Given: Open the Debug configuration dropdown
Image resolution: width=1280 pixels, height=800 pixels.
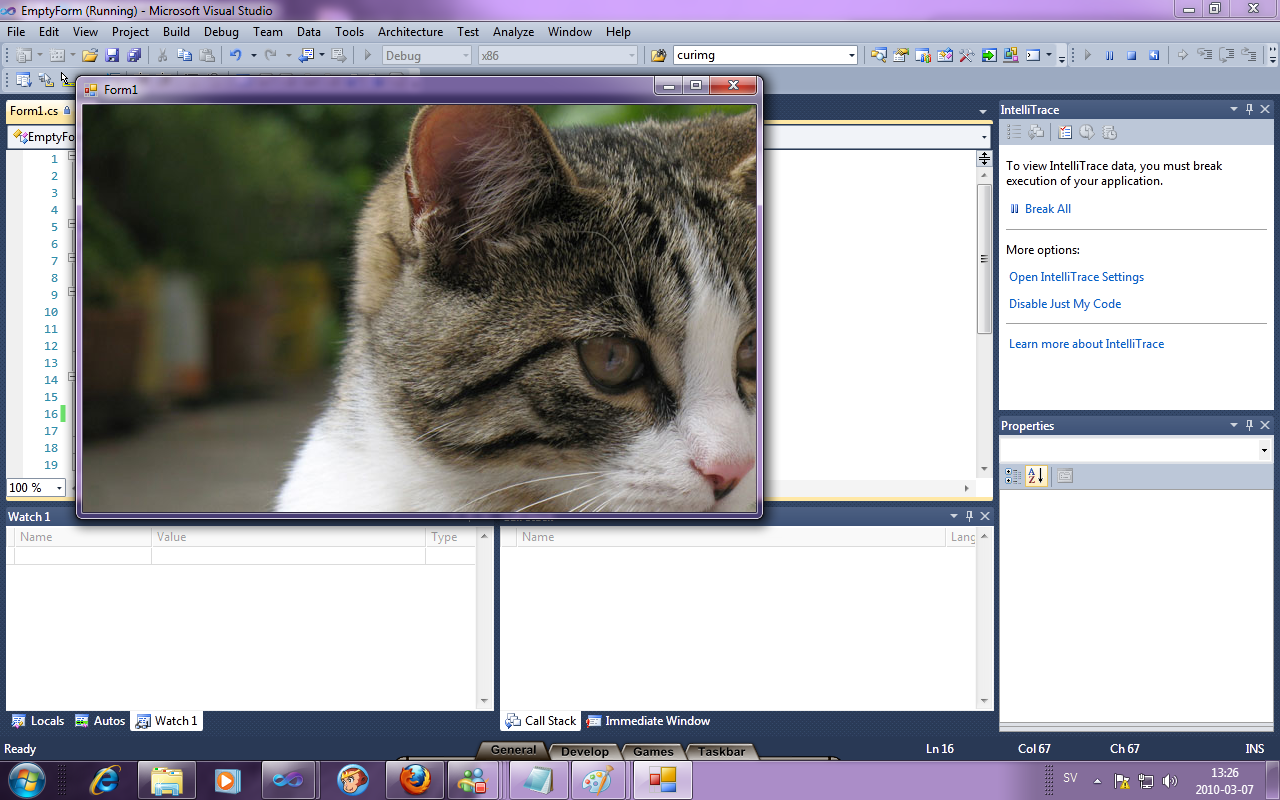Looking at the screenshot, I should coord(465,55).
